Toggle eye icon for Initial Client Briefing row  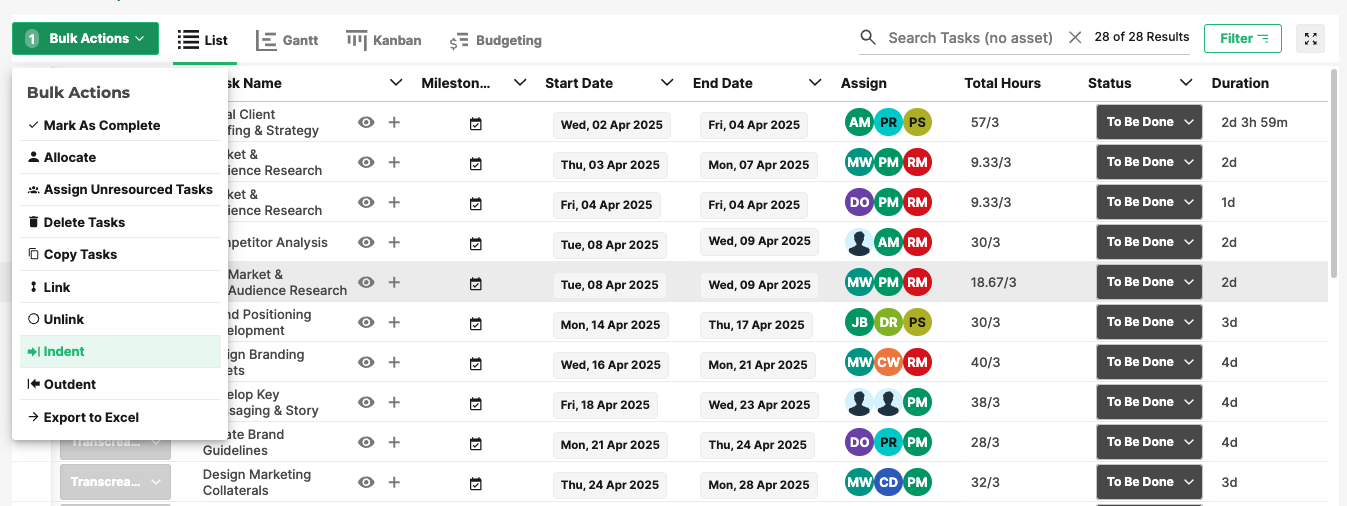pyautogui.click(x=367, y=122)
